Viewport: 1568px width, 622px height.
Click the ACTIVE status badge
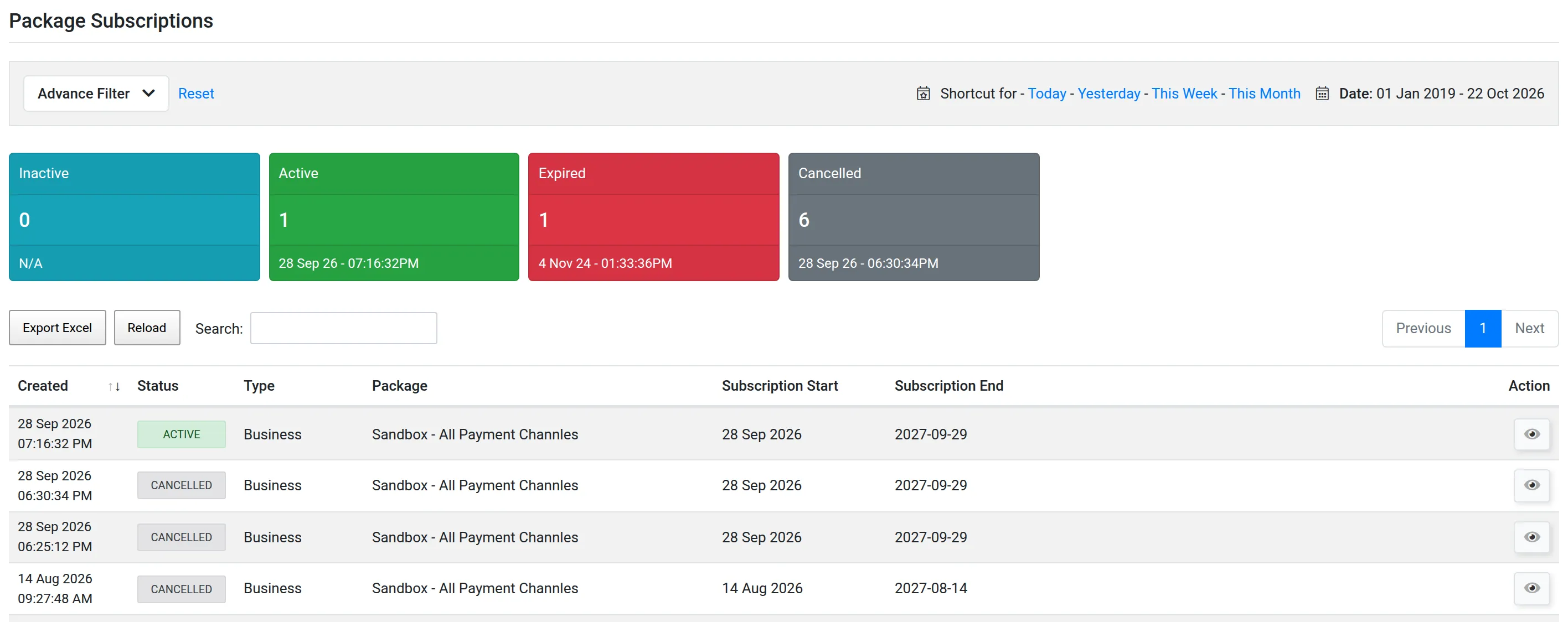(x=182, y=434)
